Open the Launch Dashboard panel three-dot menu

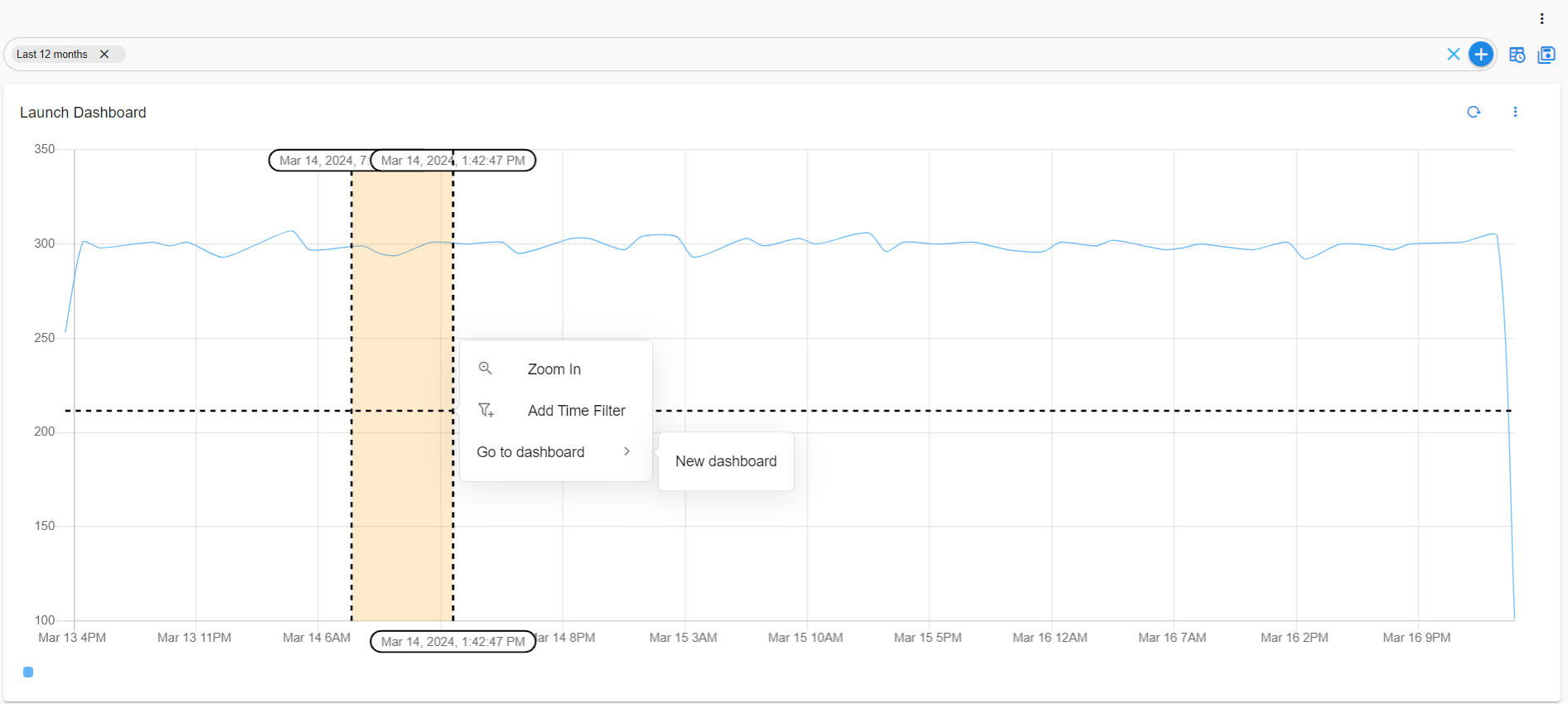coord(1515,112)
